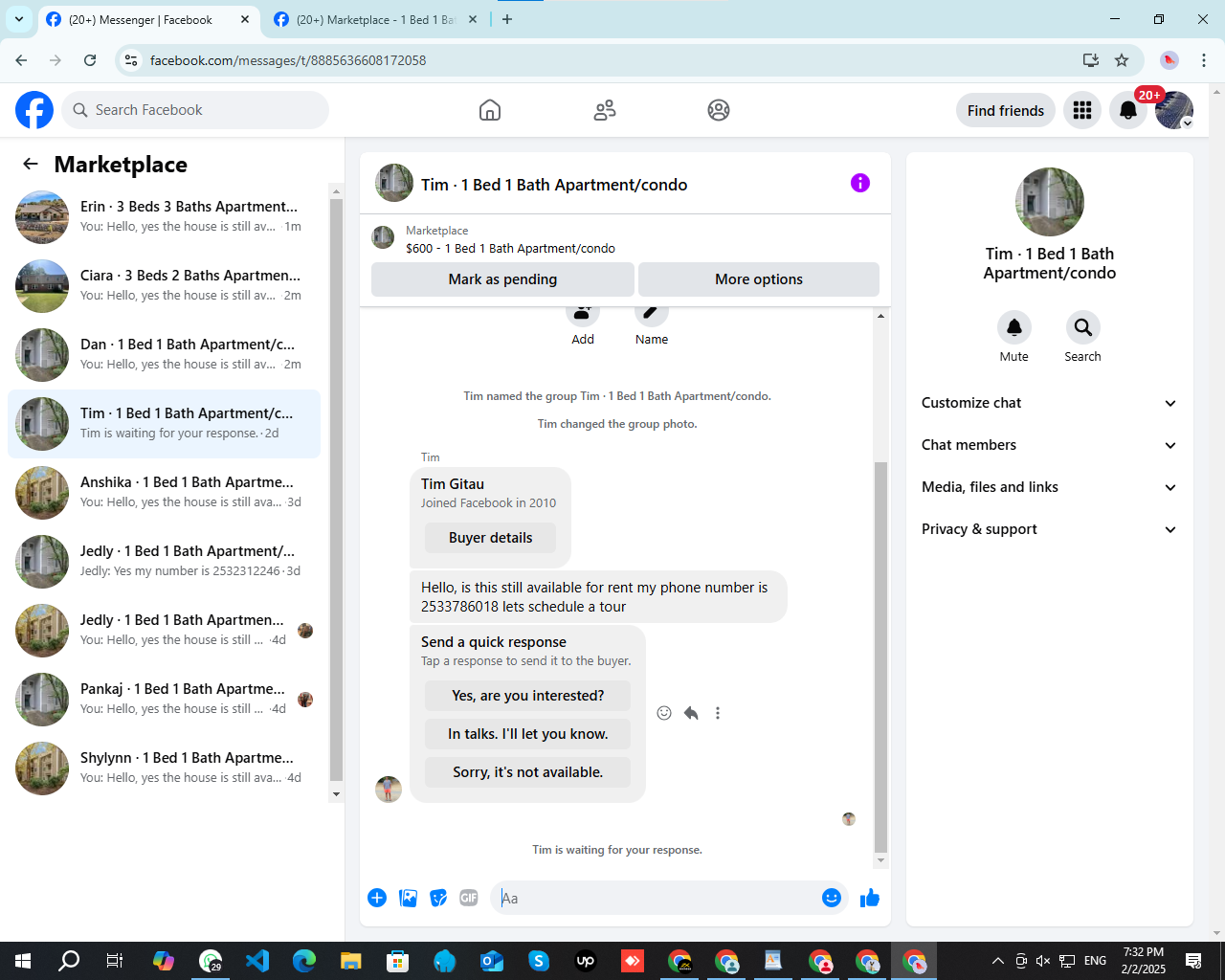
Task: Search in conversation magnifier icon
Action: [x=1083, y=327]
